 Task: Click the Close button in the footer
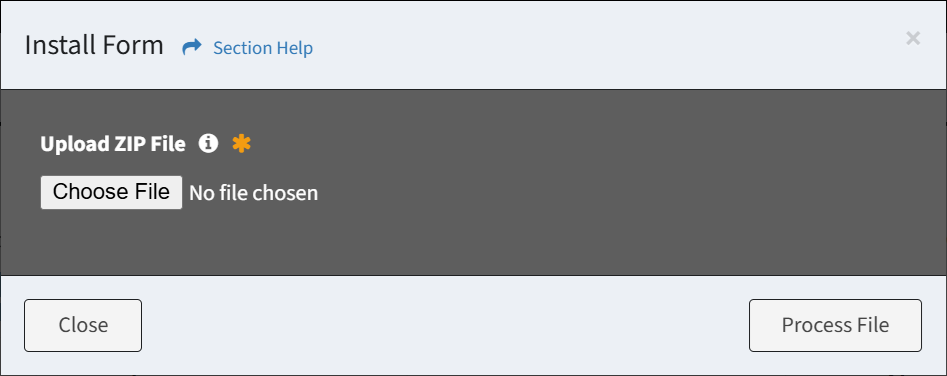tap(83, 325)
